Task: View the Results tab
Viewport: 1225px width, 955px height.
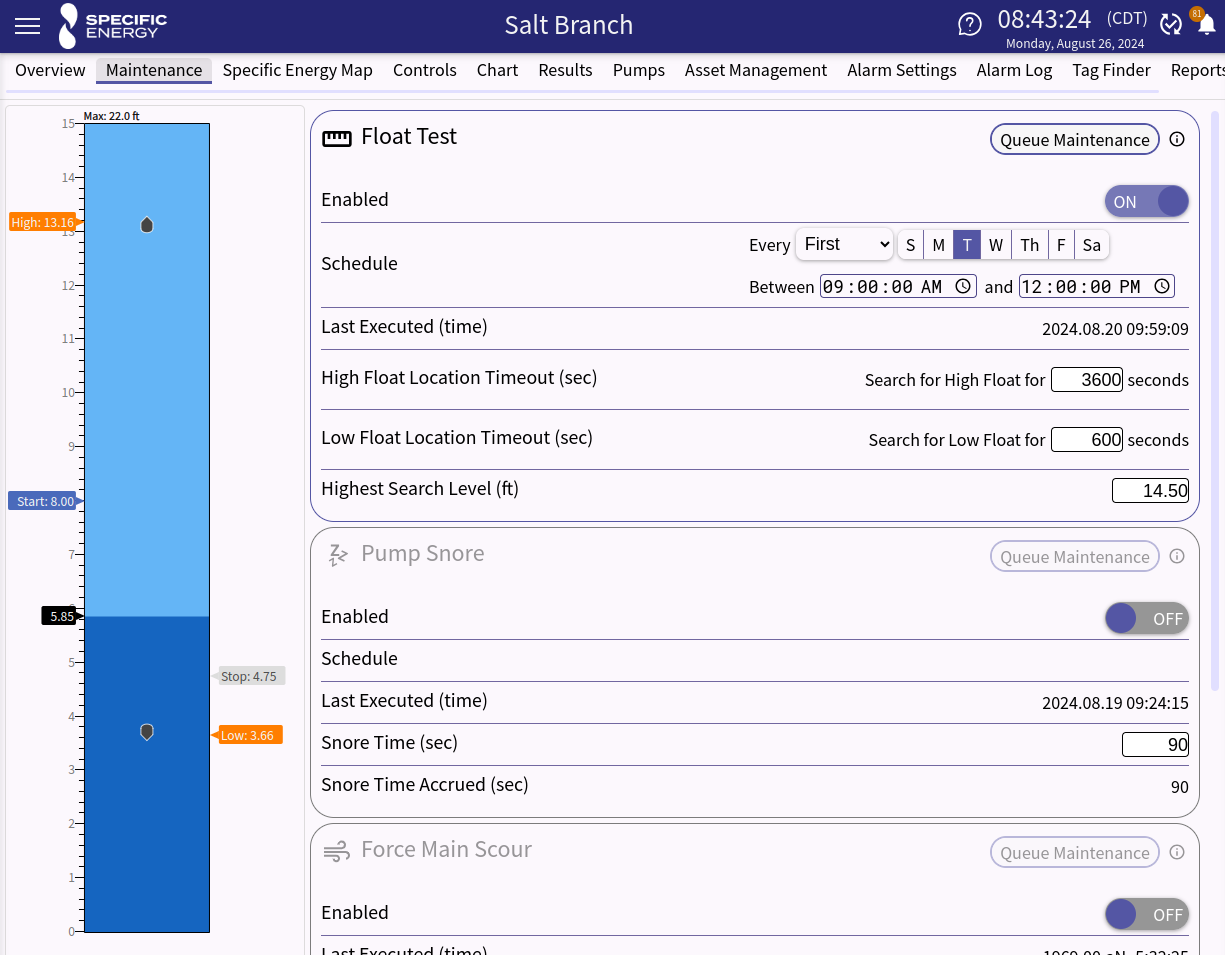Action: (565, 70)
